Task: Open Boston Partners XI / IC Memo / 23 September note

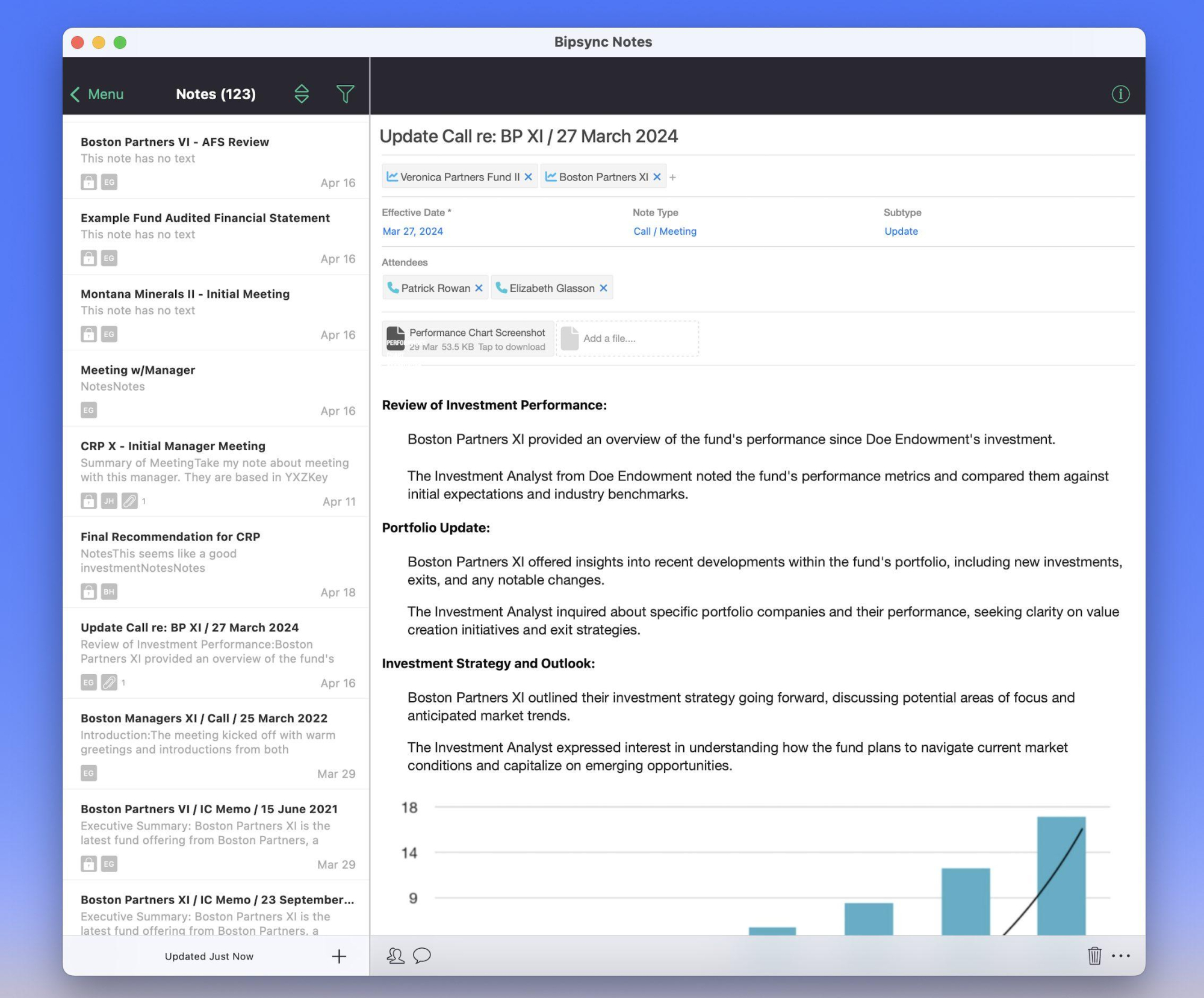Action: (x=216, y=908)
